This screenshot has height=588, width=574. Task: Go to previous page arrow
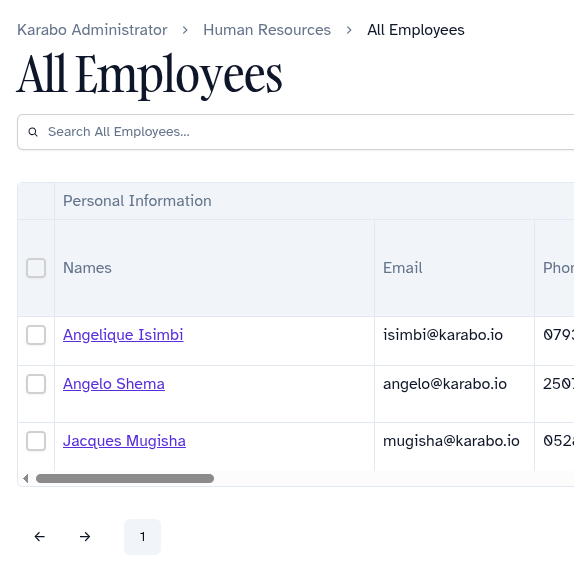[x=40, y=537]
